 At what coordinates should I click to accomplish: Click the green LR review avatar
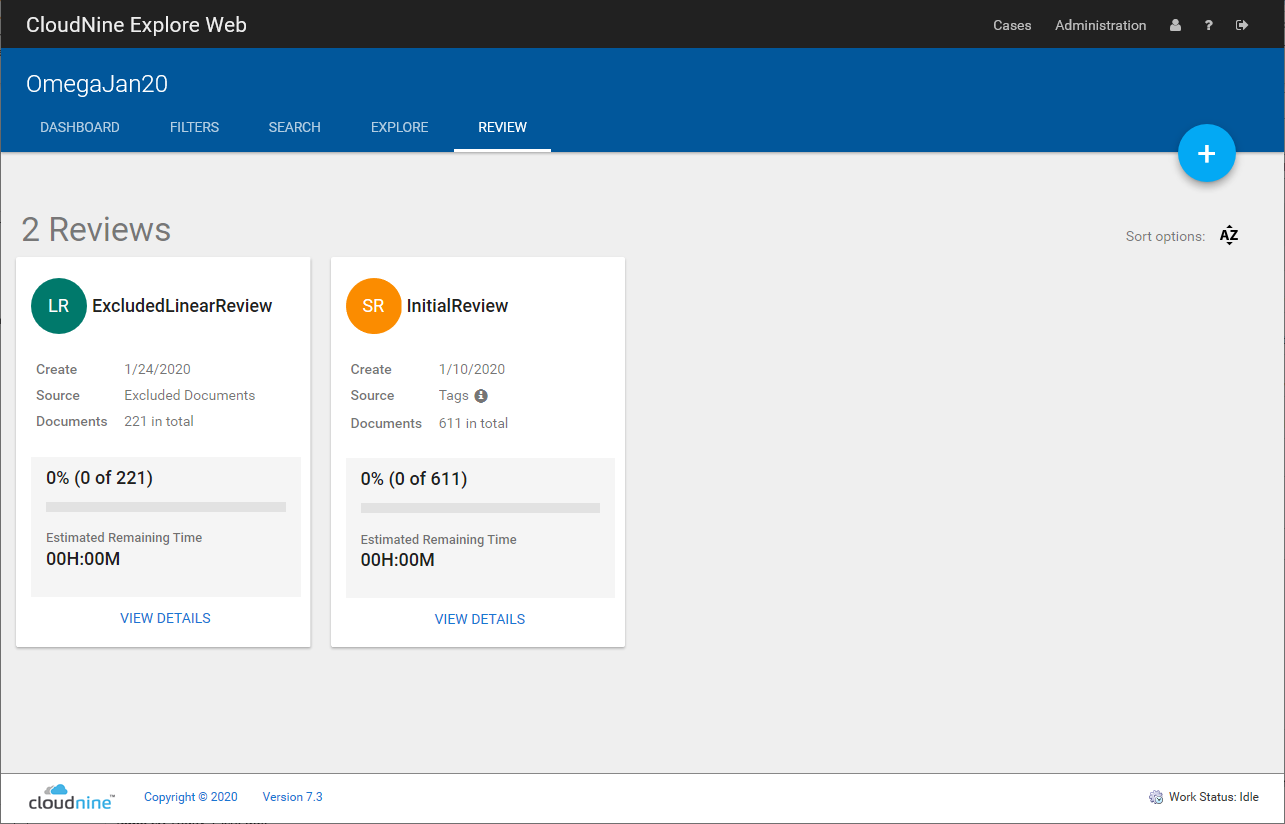pyautogui.click(x=59, y=306)
